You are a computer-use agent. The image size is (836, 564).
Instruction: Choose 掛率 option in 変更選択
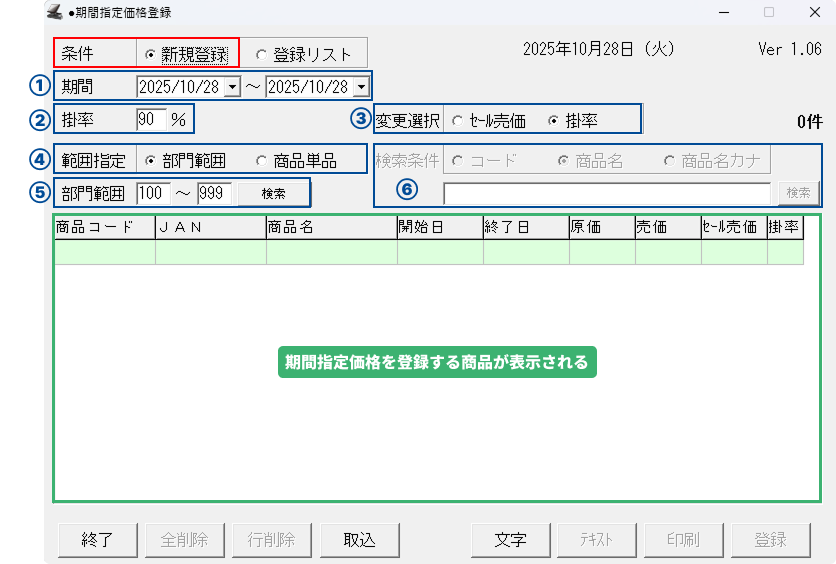pos(554,121)
